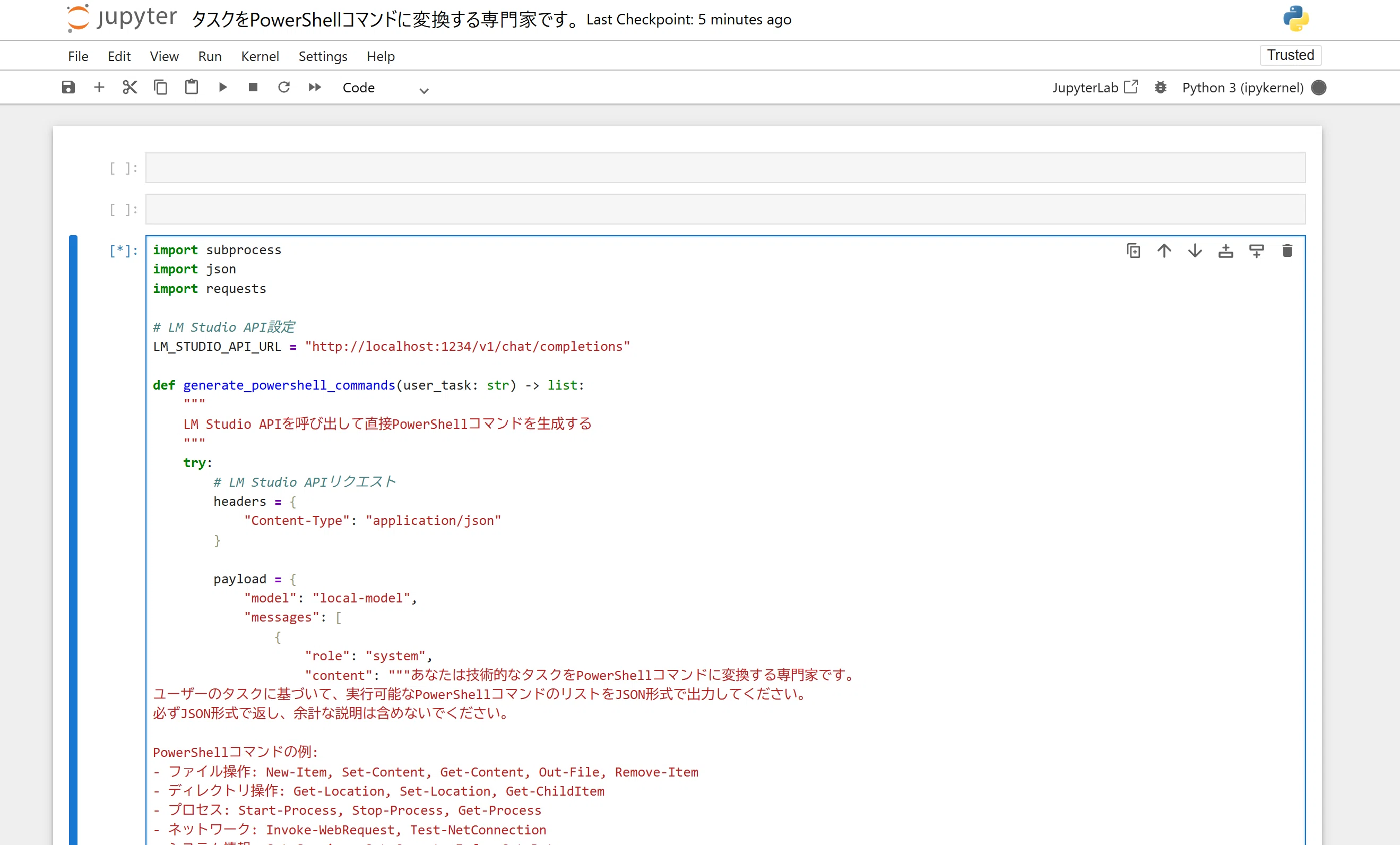Move the active cell up with the arrow icon
Image resolution: width=1400 pixels, height=845 pixels.
[x=1164, y=251]
